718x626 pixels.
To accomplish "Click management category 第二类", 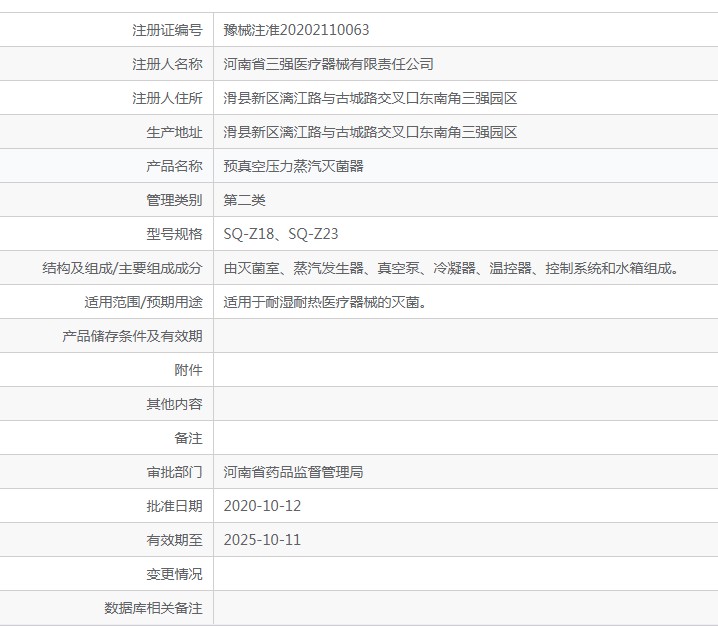I will point(245,200).
